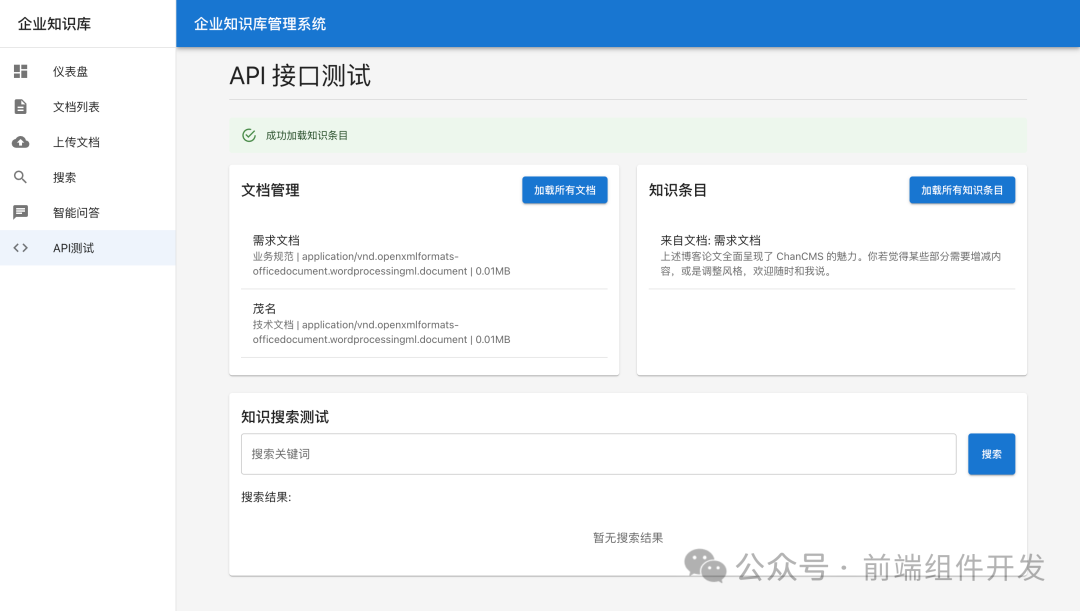The image size is (1080, 611).
Task: Select the magnifier icon for 搜索
Action: 20,176
